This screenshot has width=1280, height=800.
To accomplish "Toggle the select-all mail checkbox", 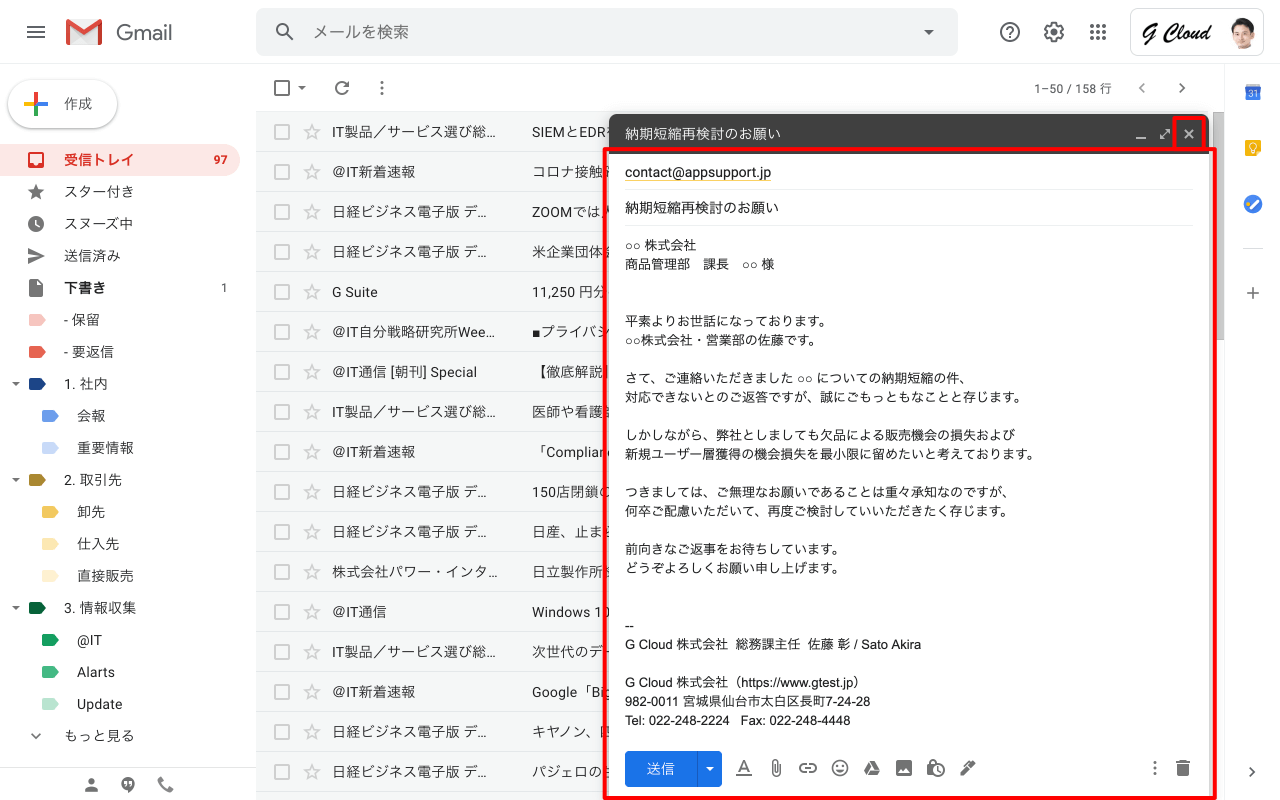I will click(282, 88).
